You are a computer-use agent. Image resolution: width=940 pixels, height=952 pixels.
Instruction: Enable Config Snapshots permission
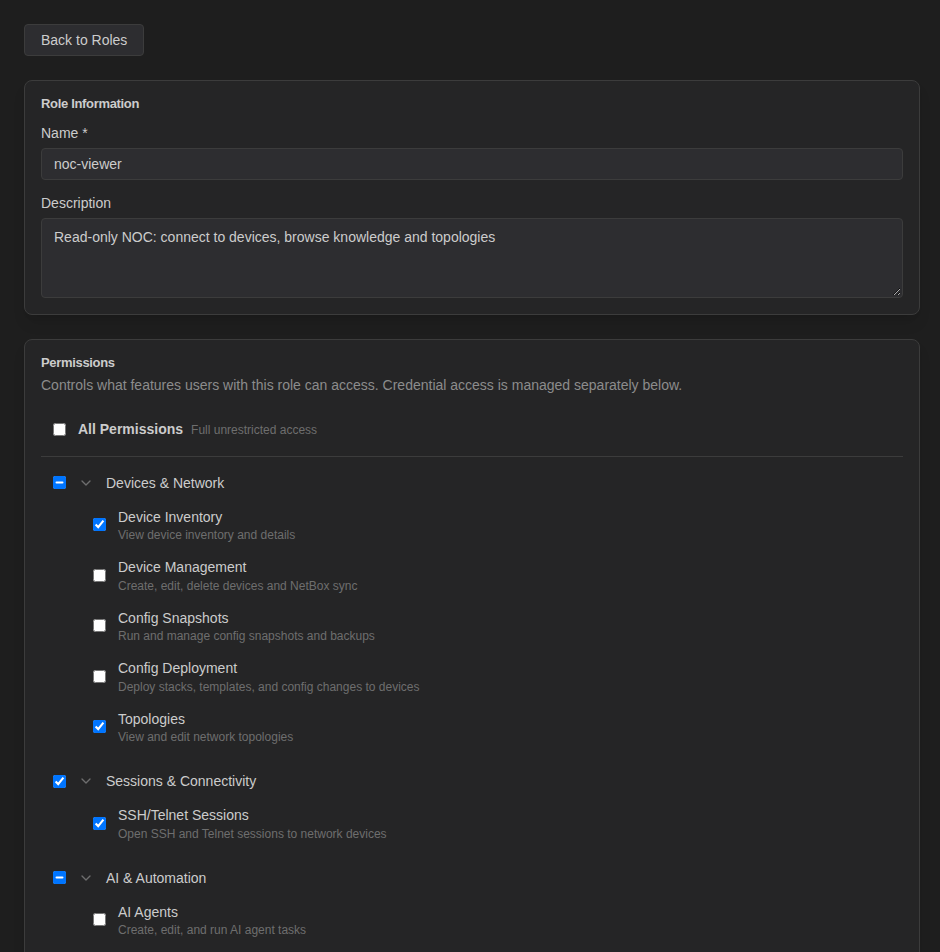click(x=100, y=626)
